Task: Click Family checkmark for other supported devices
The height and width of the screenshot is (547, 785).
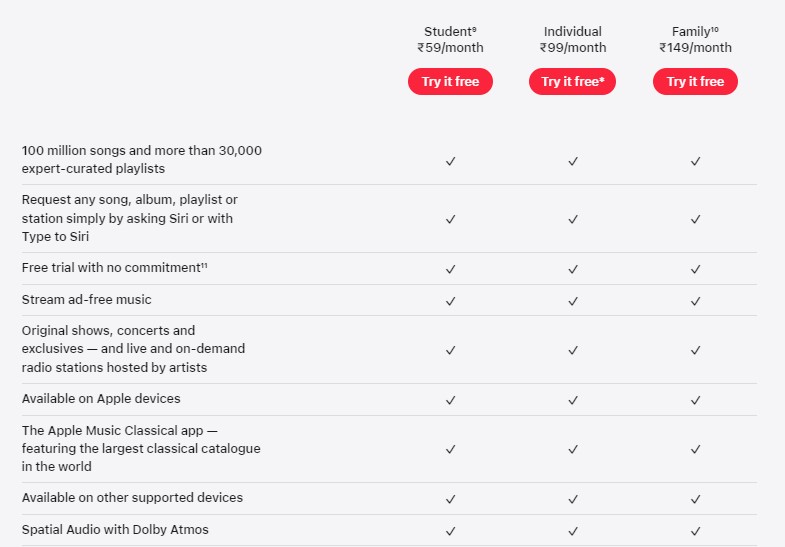Action: [695, 499]
